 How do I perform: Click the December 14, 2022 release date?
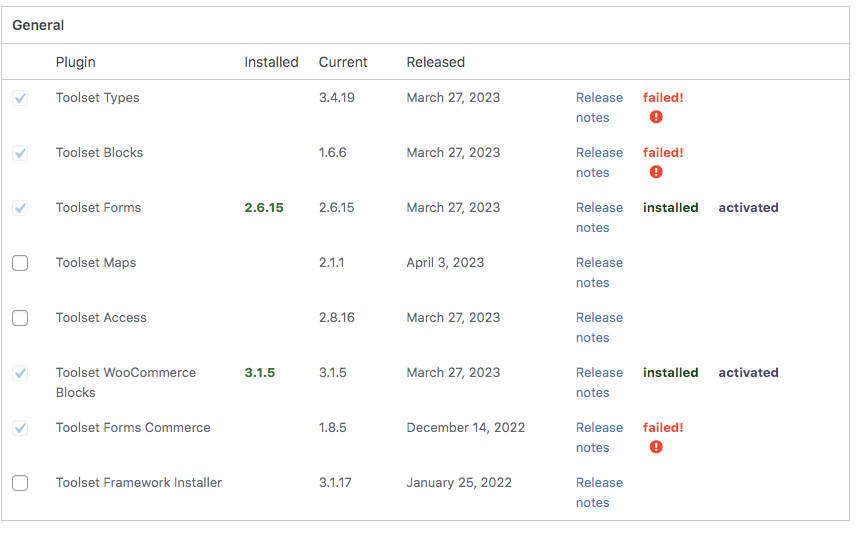coord(466,428)
